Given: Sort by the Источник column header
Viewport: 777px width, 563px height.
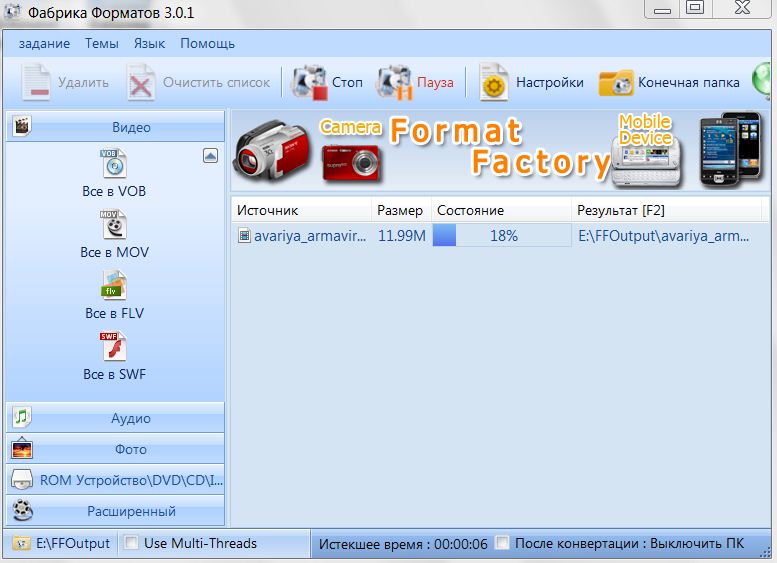Looking at the screenshot, I should pyautogui.click(x=301, y=210).
